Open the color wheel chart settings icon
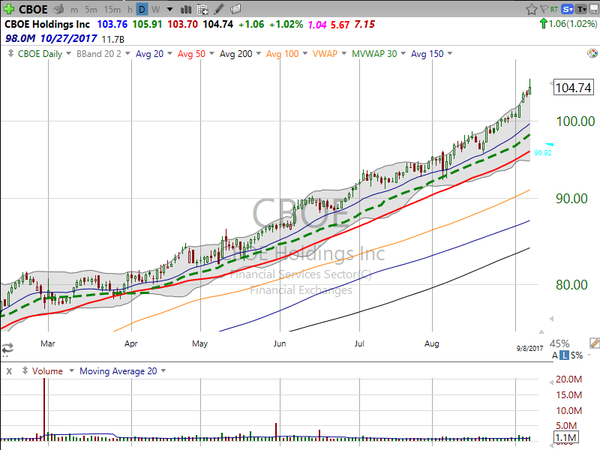The height and width of the screenshot is (450, 600). point(592,53)
